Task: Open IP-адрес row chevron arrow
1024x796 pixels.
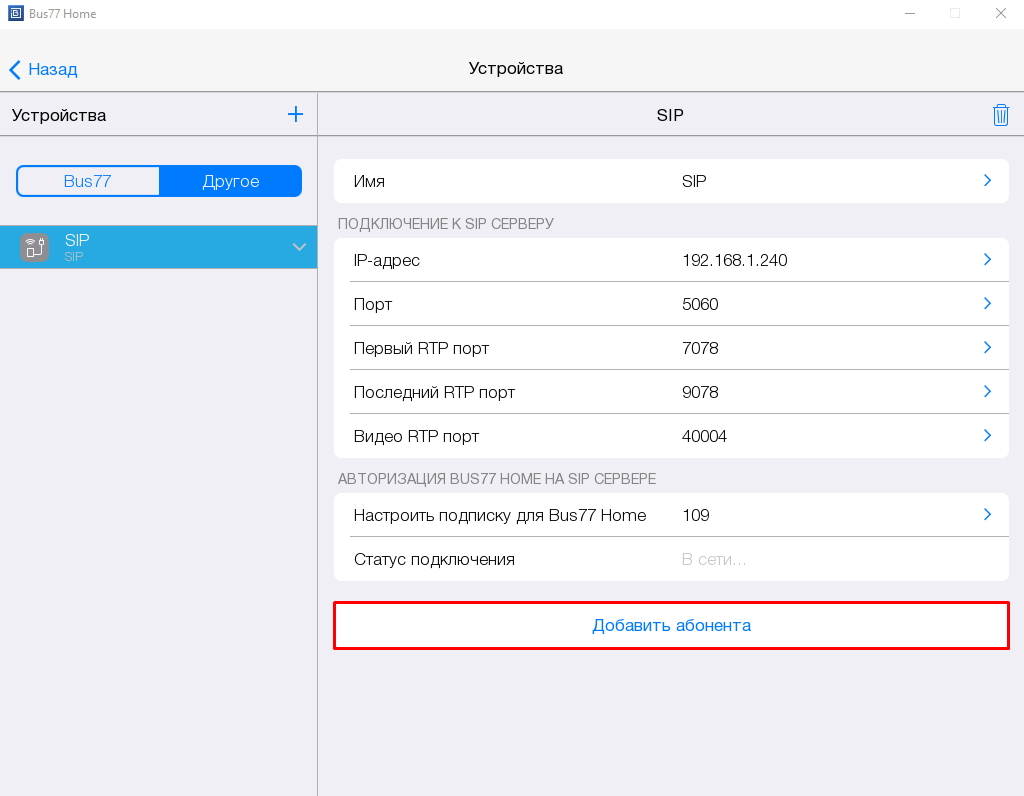Action: pyautogui.click(x=987, y=260)
